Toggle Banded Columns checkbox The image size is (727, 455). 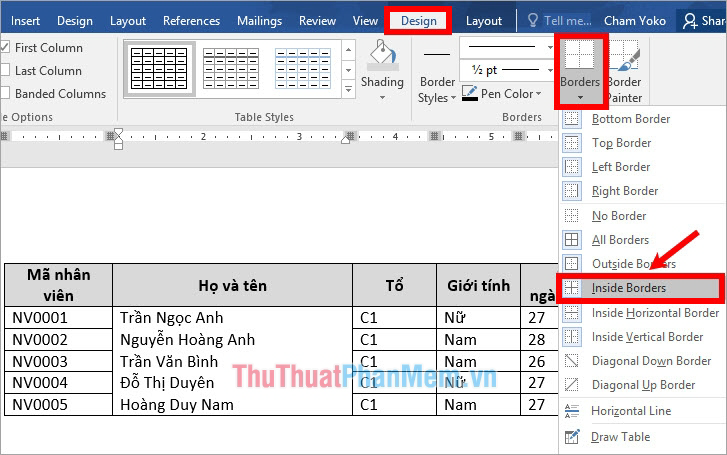pos(6,94)
